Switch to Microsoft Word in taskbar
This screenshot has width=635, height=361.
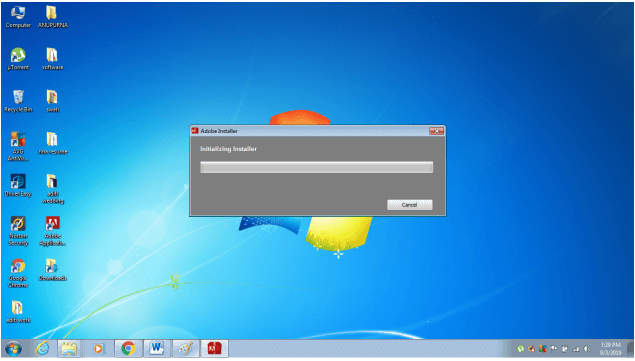coord(157,348)
